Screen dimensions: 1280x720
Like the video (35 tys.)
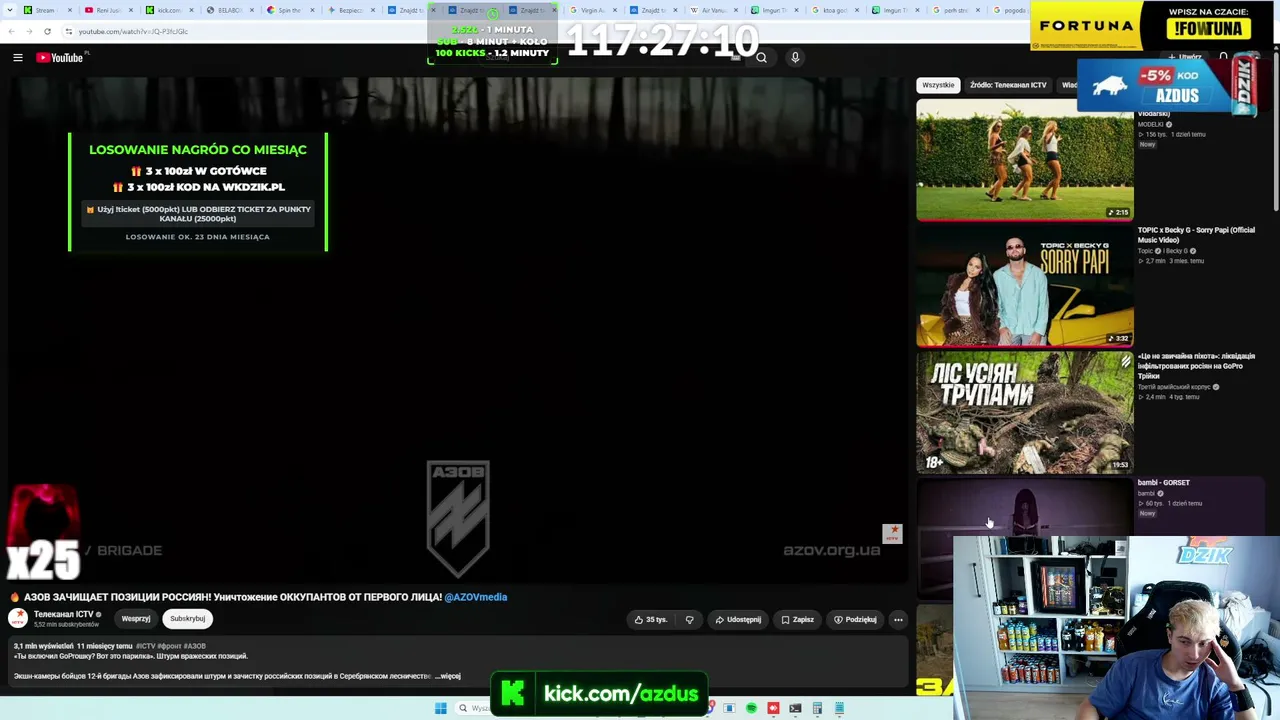point(650,620)
